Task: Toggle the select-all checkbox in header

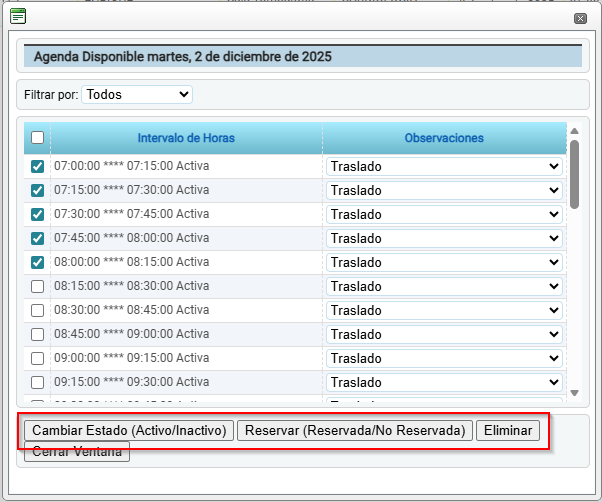Action: point(37,138)
